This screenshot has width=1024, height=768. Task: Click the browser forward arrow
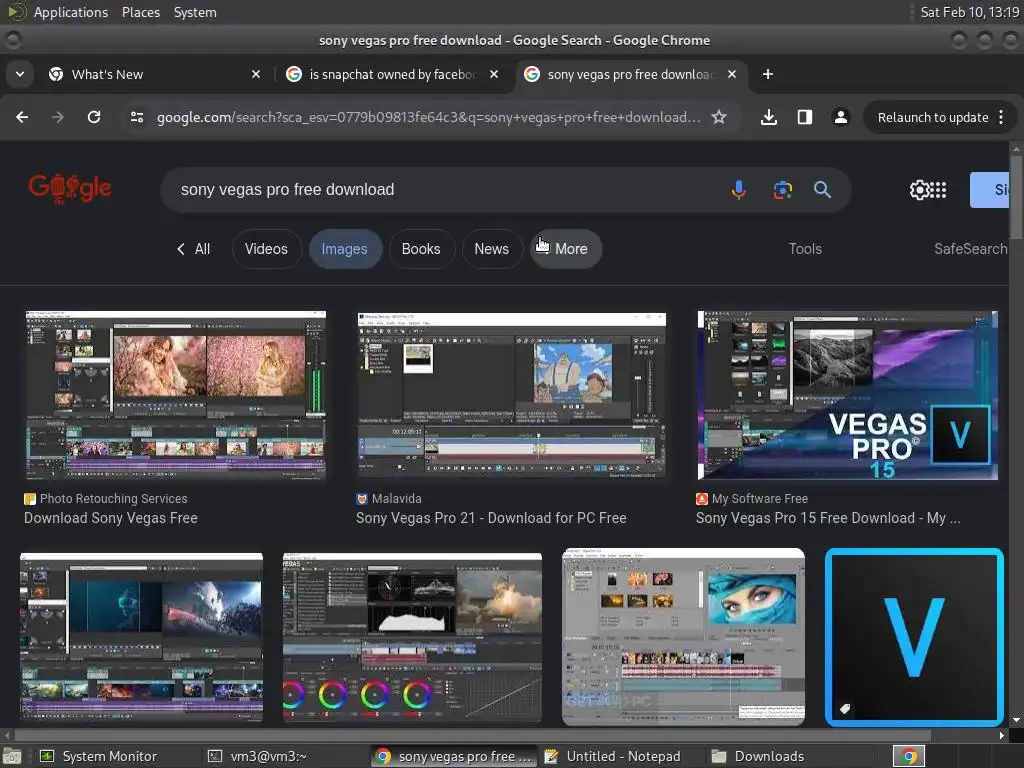click(x=58, y=117)
